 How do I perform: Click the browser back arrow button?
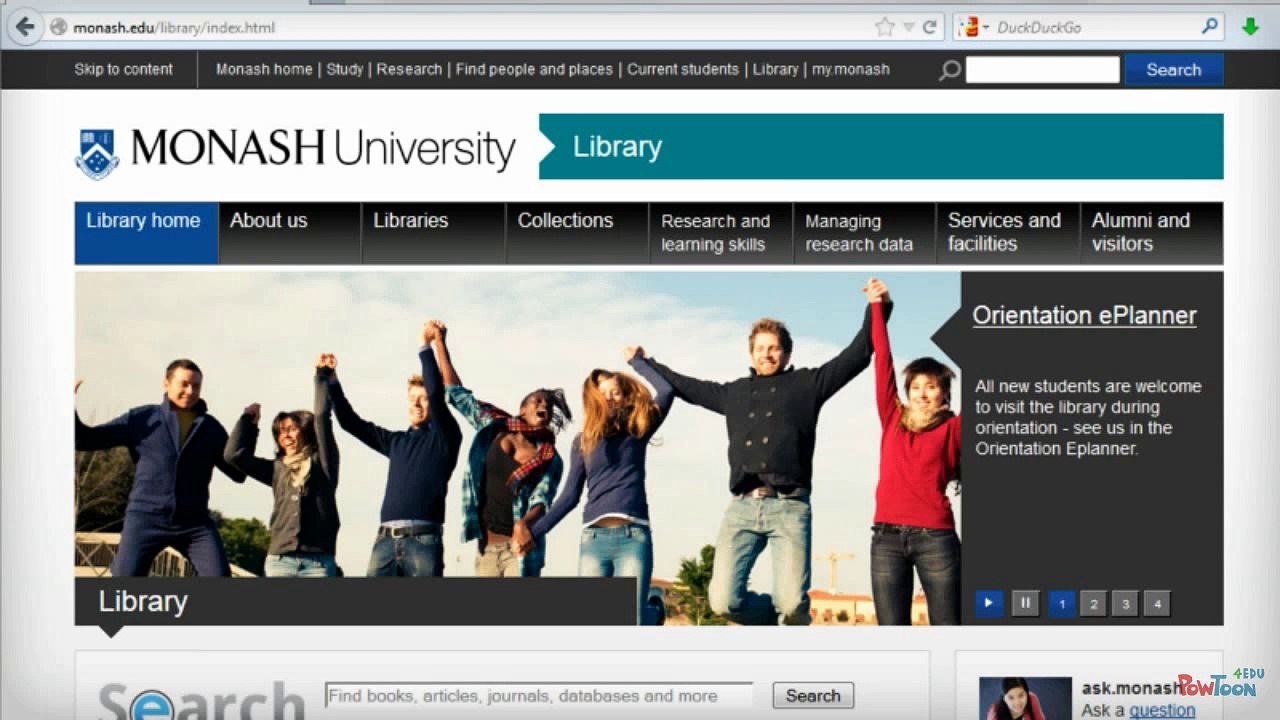click(x=24, y=27)
